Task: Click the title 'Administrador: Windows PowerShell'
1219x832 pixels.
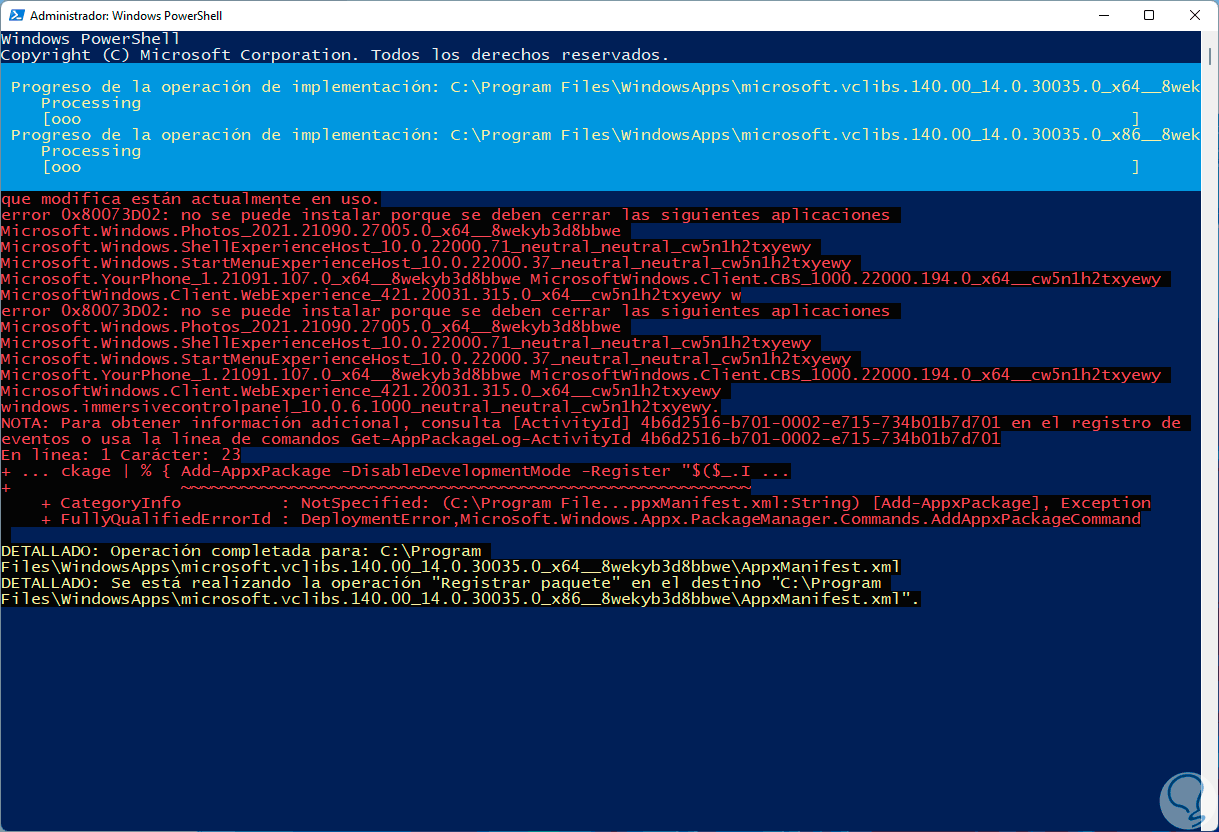Action: pos(126,16)
